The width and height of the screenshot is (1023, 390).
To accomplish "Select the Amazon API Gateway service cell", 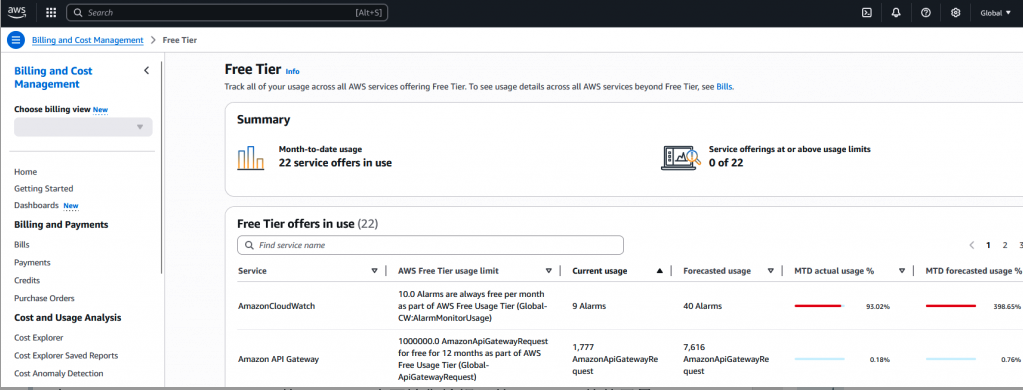I will 279,359.
